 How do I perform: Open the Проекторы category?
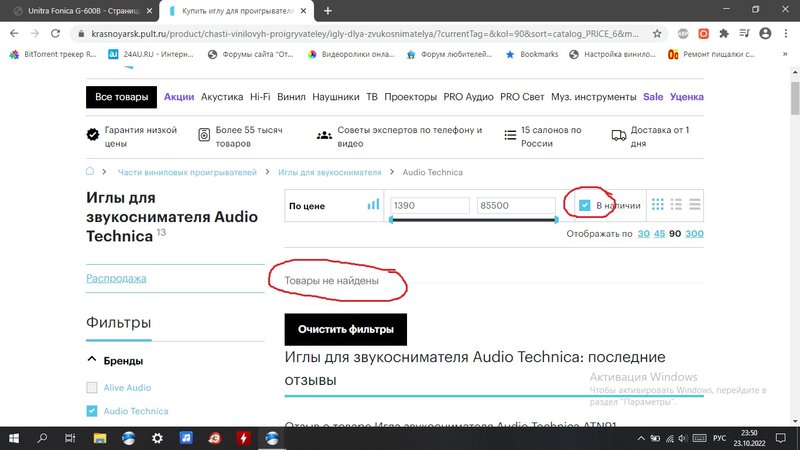(410, 96)
